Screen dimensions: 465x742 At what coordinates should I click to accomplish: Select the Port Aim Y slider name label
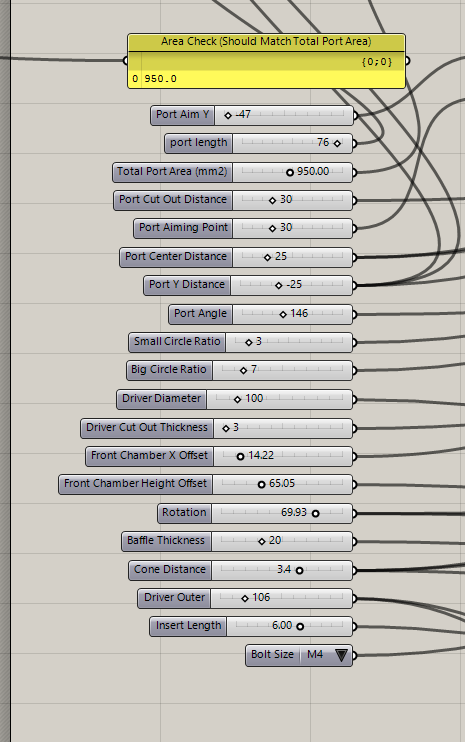(183, 115)
